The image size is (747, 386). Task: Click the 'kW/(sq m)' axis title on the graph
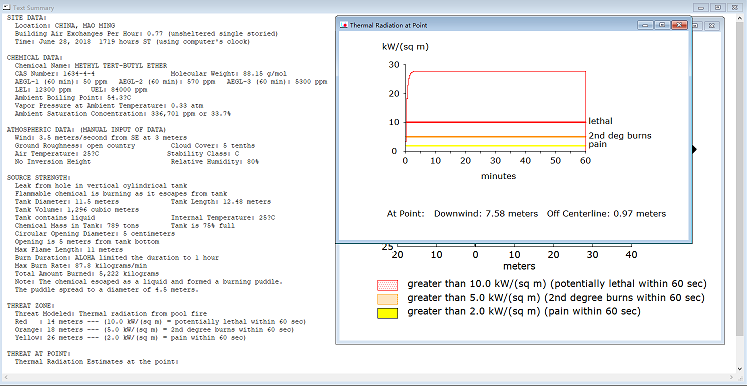(405, 47)
